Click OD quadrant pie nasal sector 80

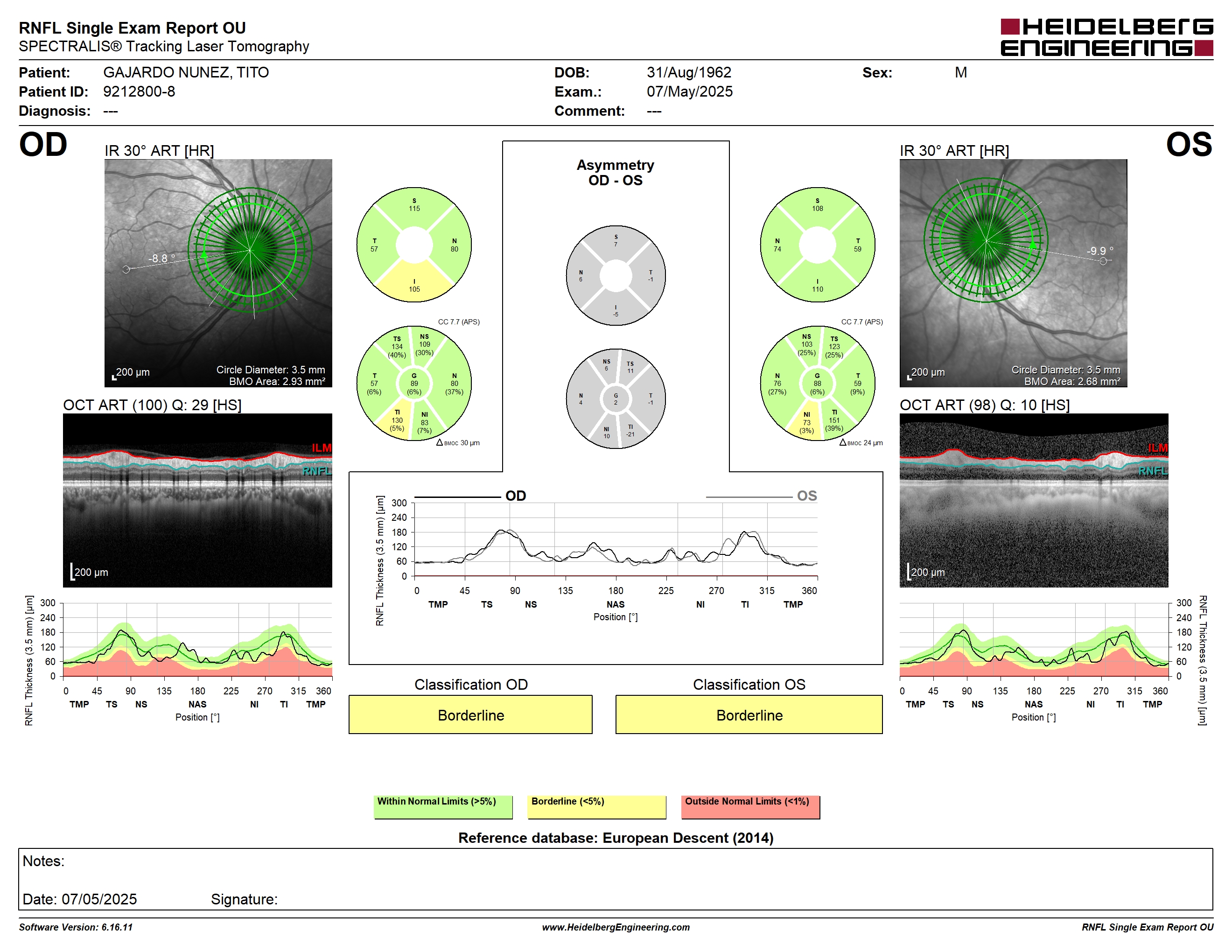tap(454, 245)
